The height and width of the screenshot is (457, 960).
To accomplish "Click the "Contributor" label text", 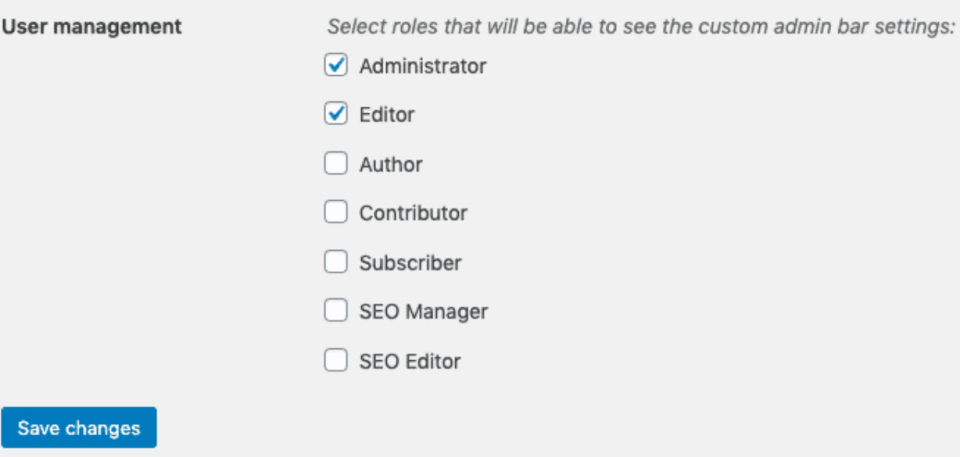I will coord(413,213).
